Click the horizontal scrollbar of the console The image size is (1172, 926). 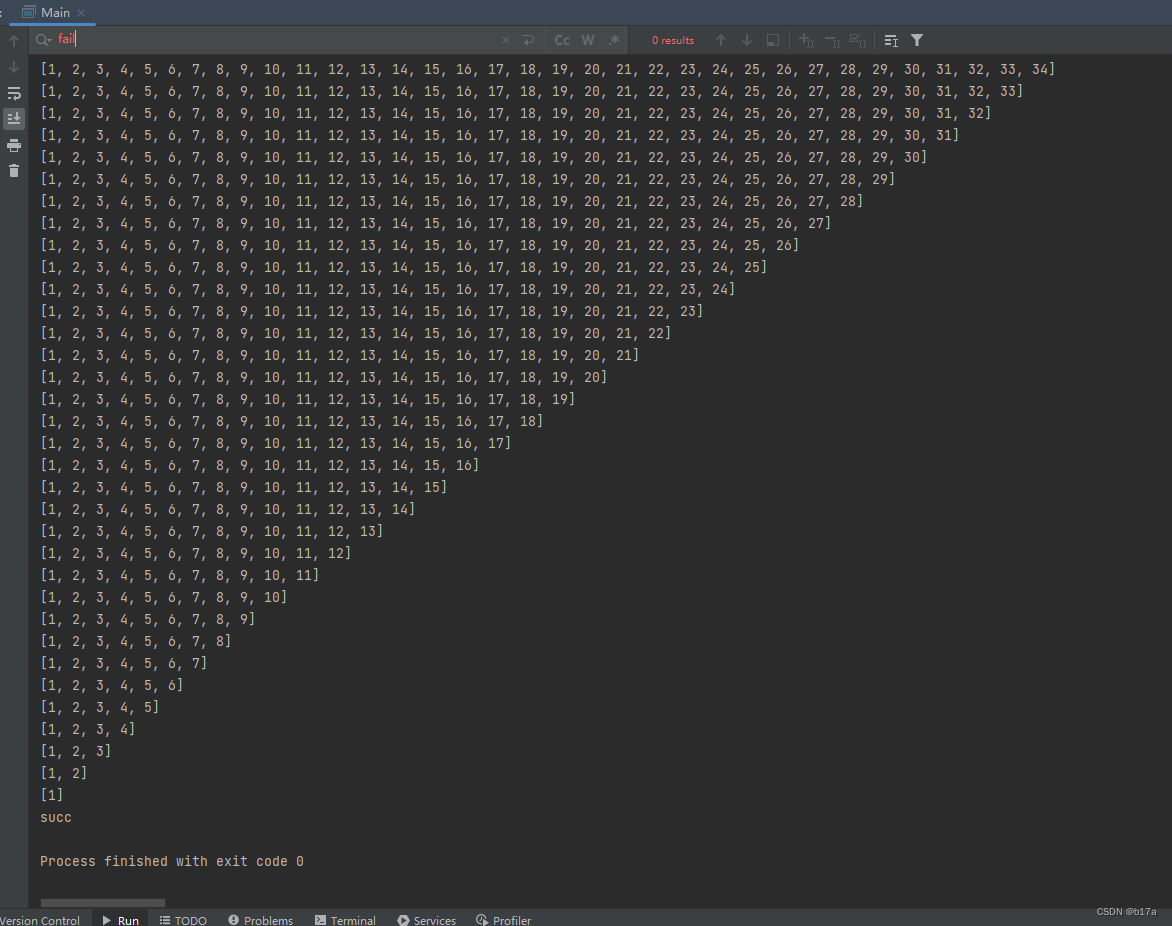(102, 903)
